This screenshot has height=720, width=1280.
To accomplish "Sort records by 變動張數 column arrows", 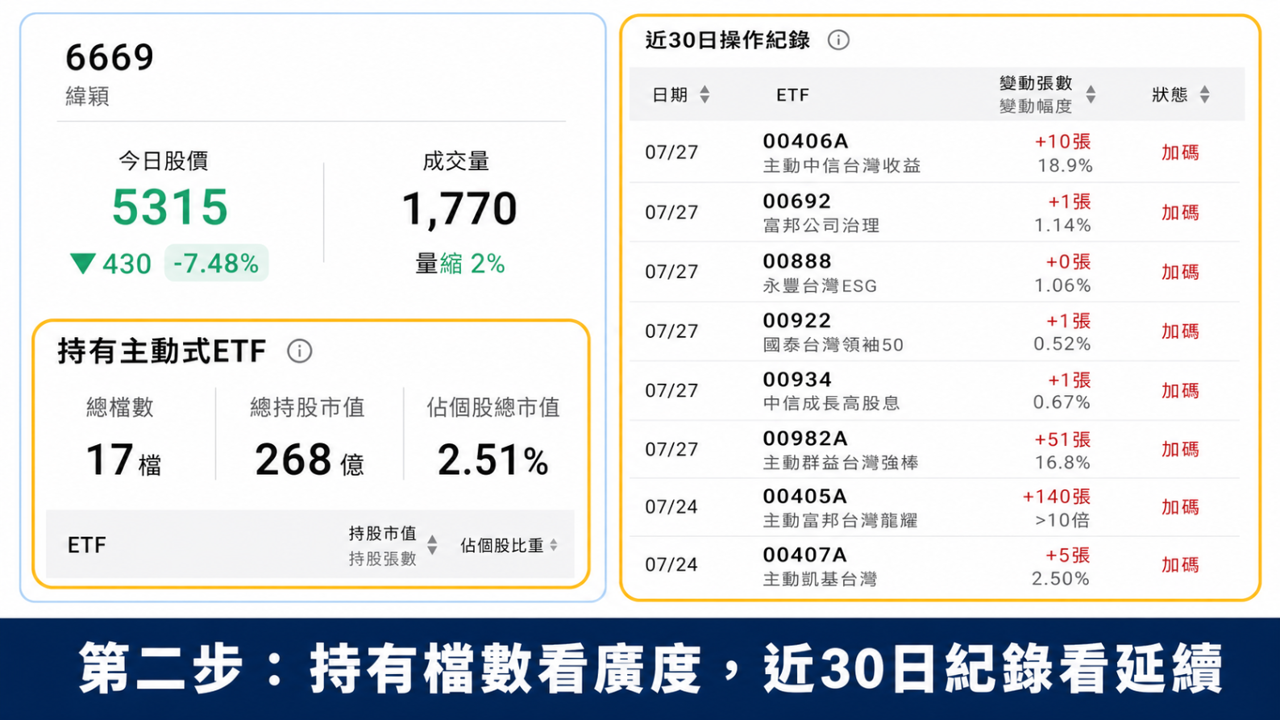I will 1090,94.
